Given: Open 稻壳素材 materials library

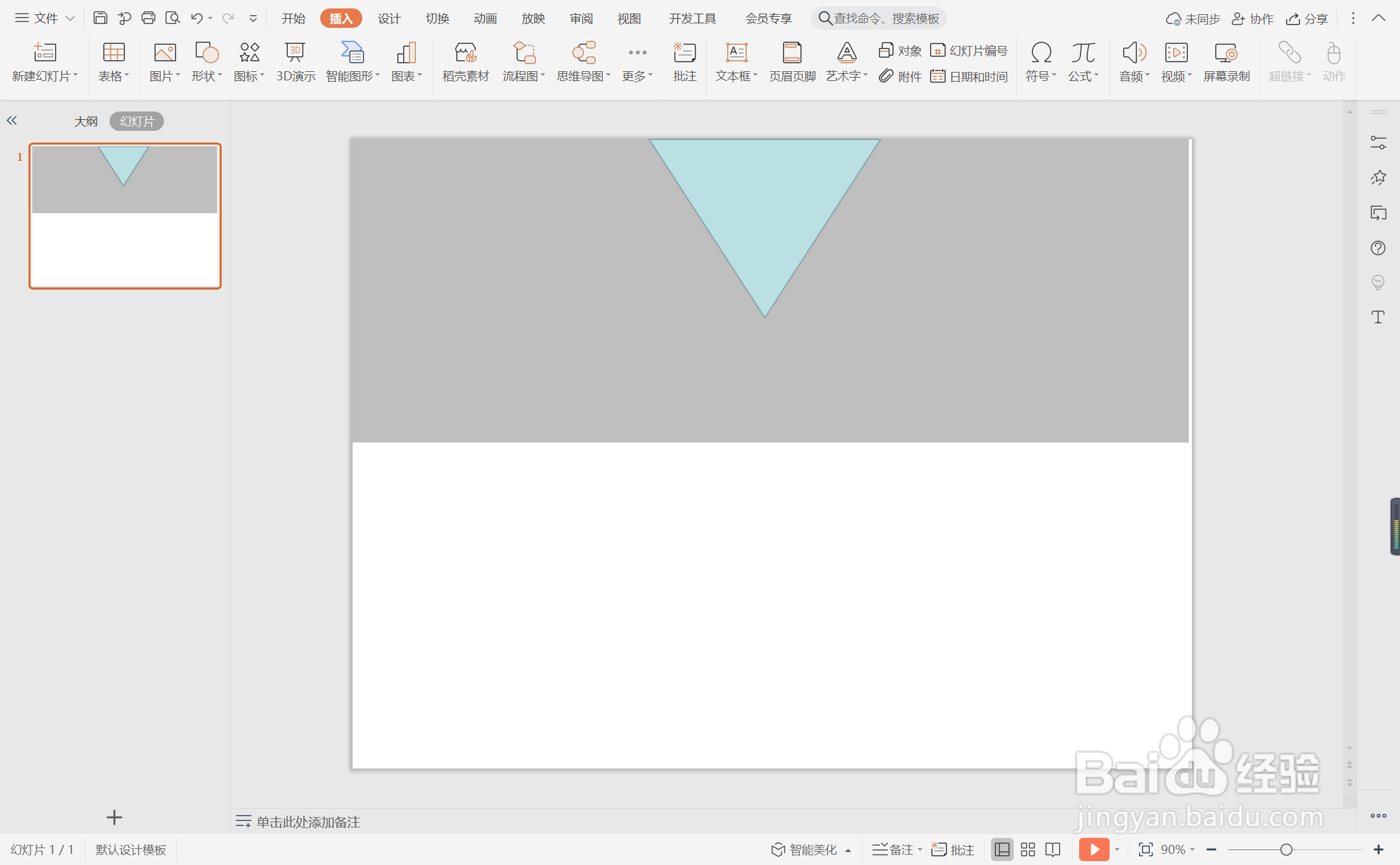Looking at the screenshot, I should pyautogui.click(x=465, y=62).
